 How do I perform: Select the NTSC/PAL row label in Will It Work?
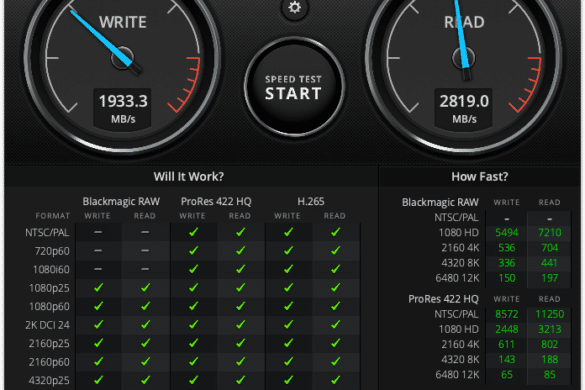pos(47,233)
